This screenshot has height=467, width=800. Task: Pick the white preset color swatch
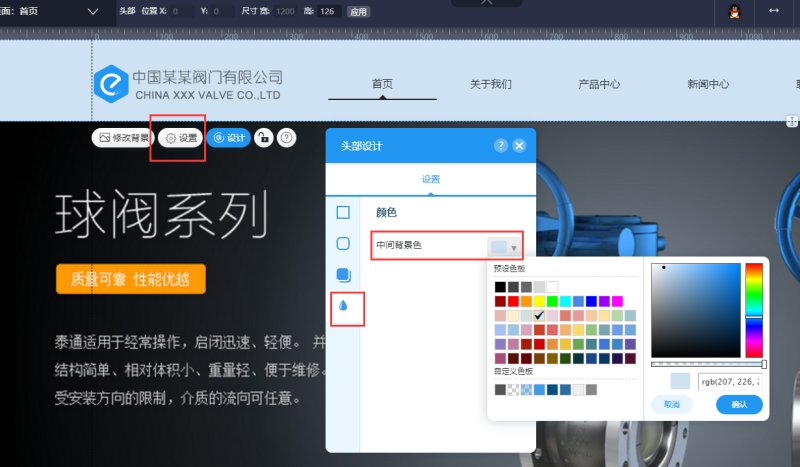(552, 287)
